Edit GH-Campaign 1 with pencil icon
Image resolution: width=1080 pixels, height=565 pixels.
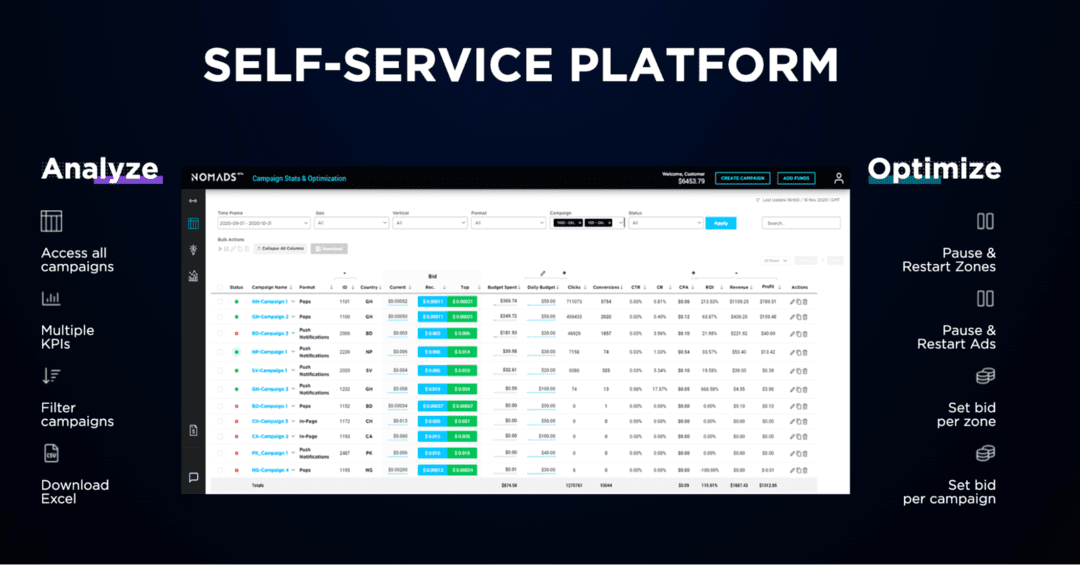tap(792, 302)
